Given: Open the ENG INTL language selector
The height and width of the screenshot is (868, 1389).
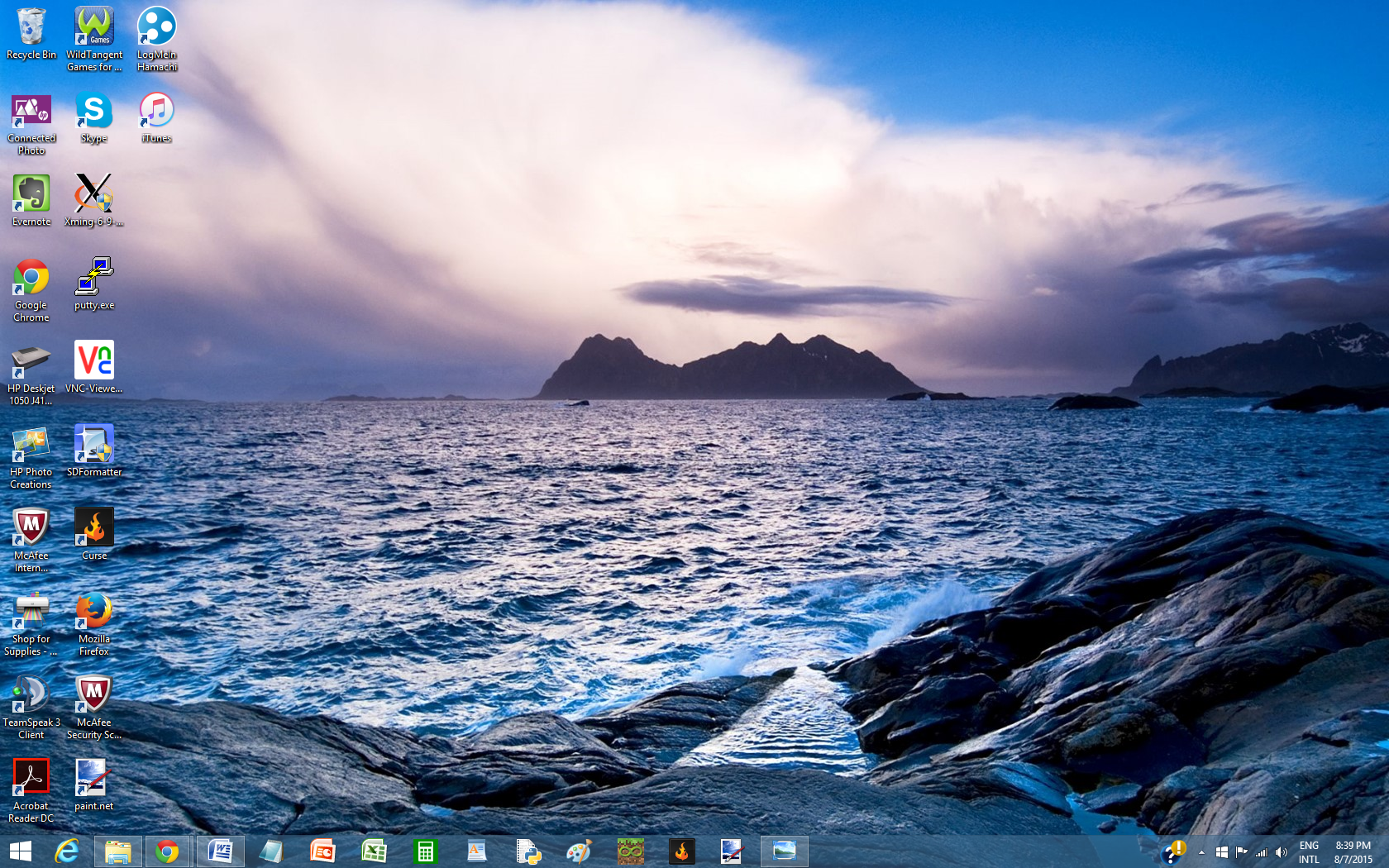Looking at the screenshot, I should coord(1309,852).
